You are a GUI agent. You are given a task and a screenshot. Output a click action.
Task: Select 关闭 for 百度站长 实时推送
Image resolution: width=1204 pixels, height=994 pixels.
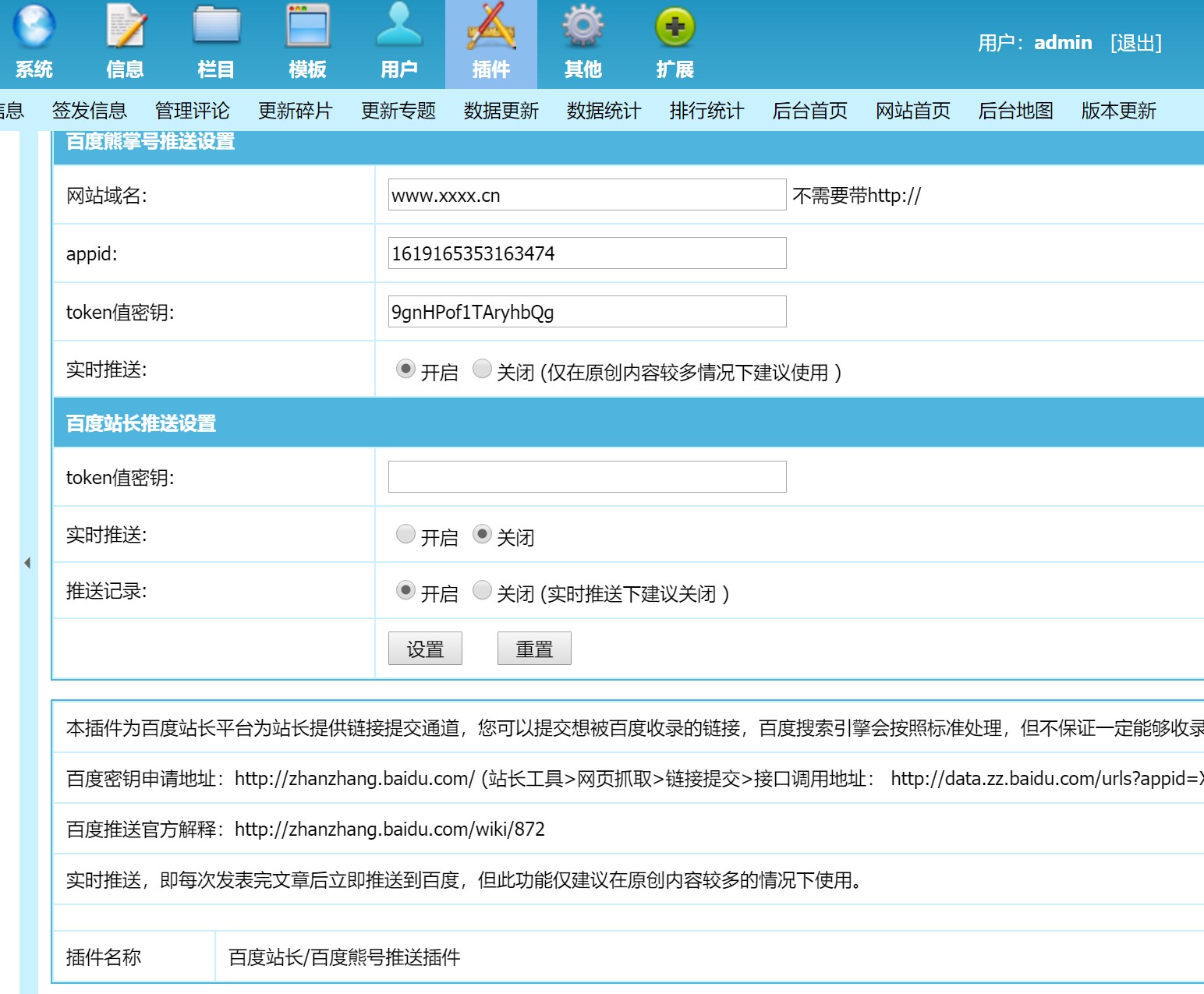tap(482, 533)
